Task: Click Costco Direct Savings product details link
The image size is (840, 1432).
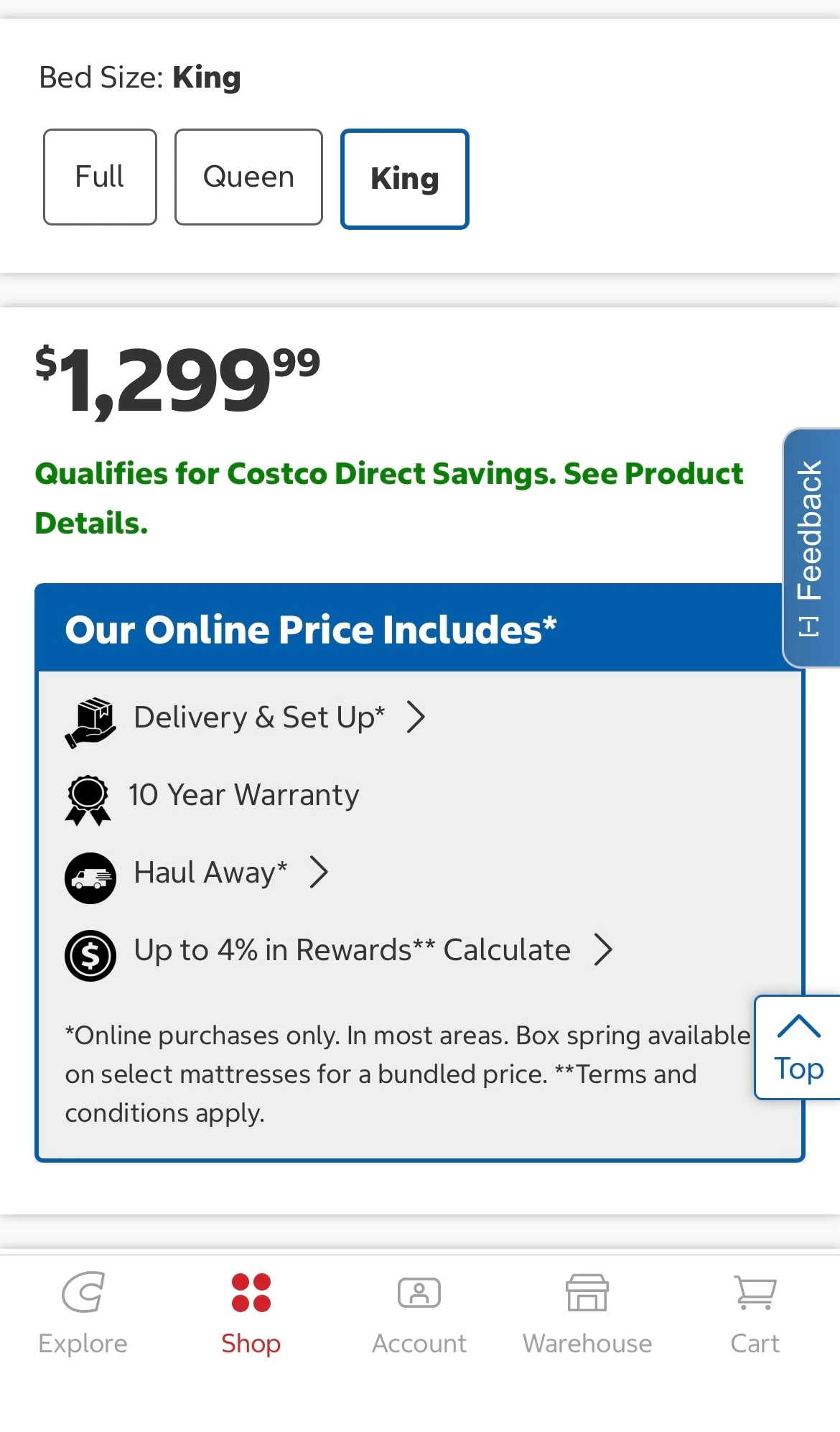Action: [388, 498]
